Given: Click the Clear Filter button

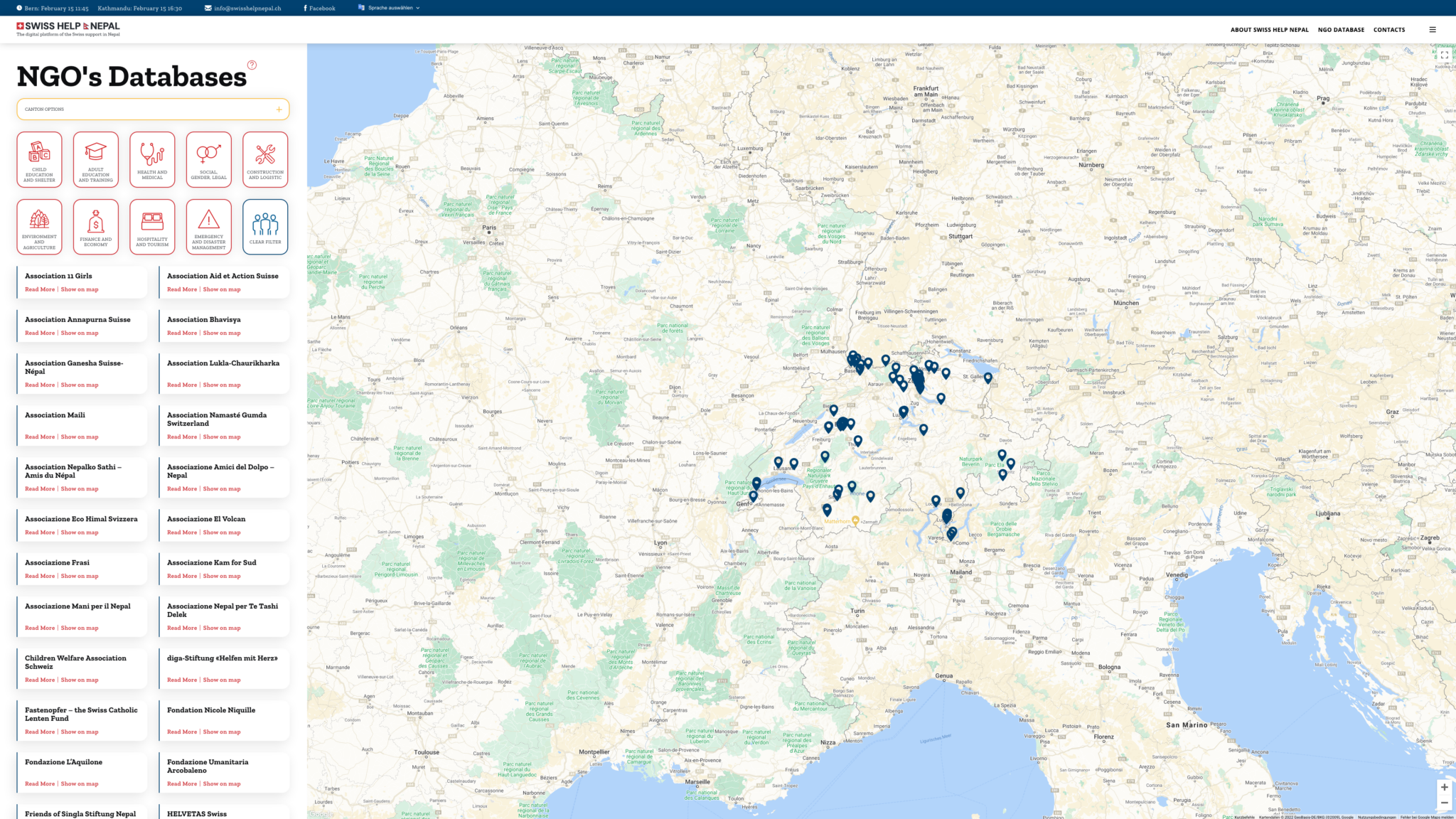Looking at the screenshot, I should (265, 227).
